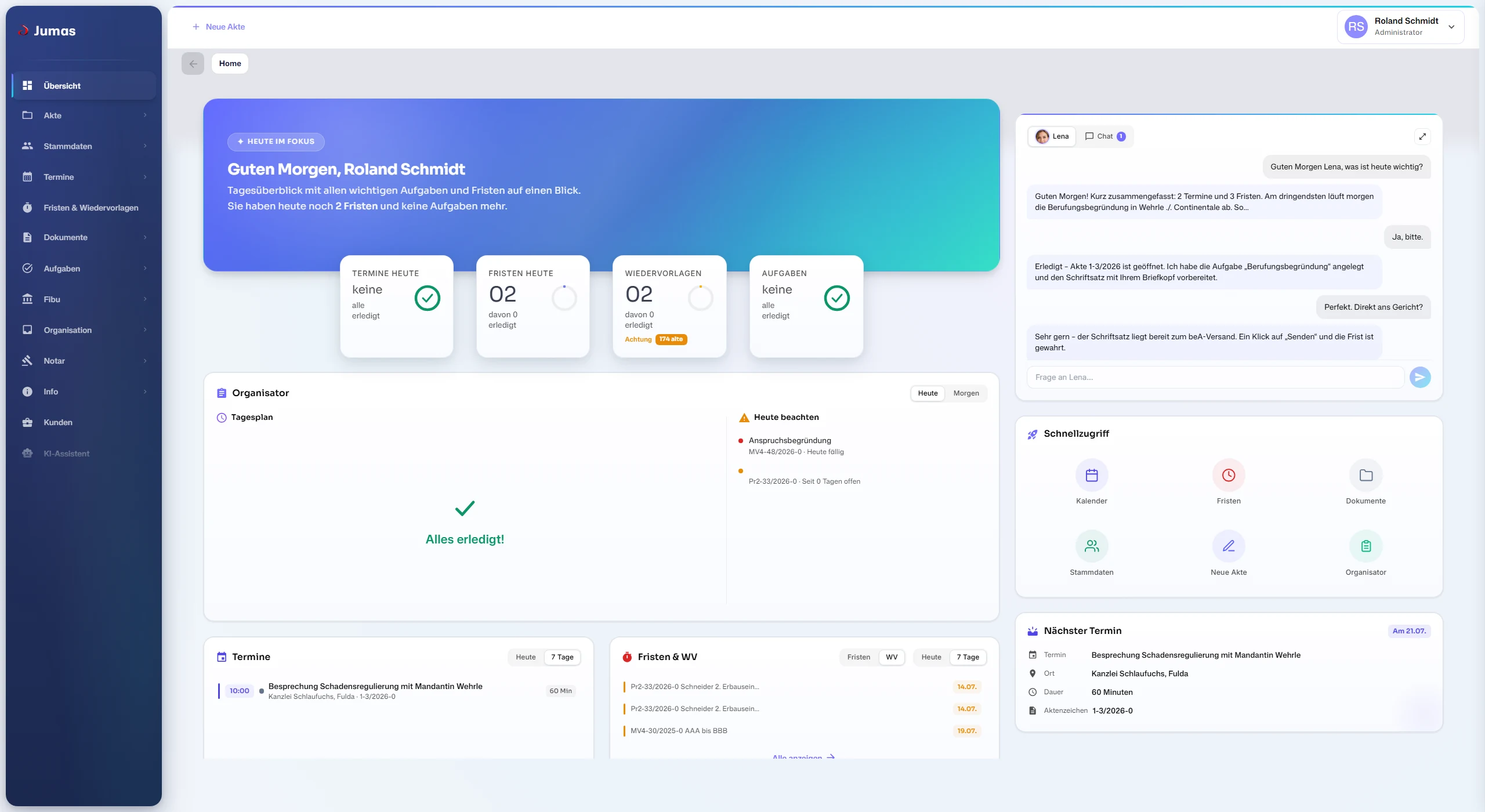Viewport: 1485px width, 812px height.
Task: Expand the Notar submenu chevron
Action: coord(145,361)
